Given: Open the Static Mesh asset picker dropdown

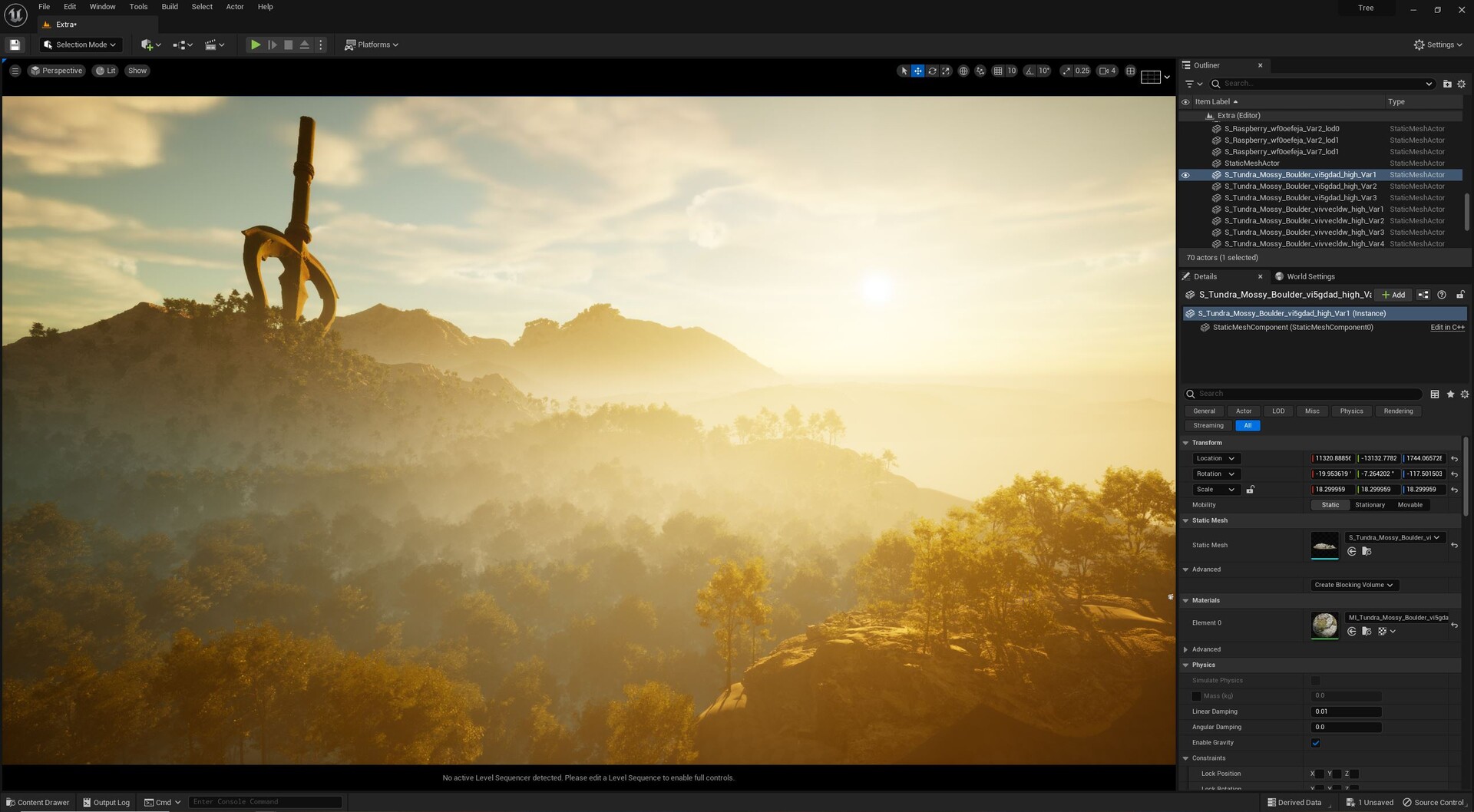Looking at the screenshot, I should pos(1395,538).
